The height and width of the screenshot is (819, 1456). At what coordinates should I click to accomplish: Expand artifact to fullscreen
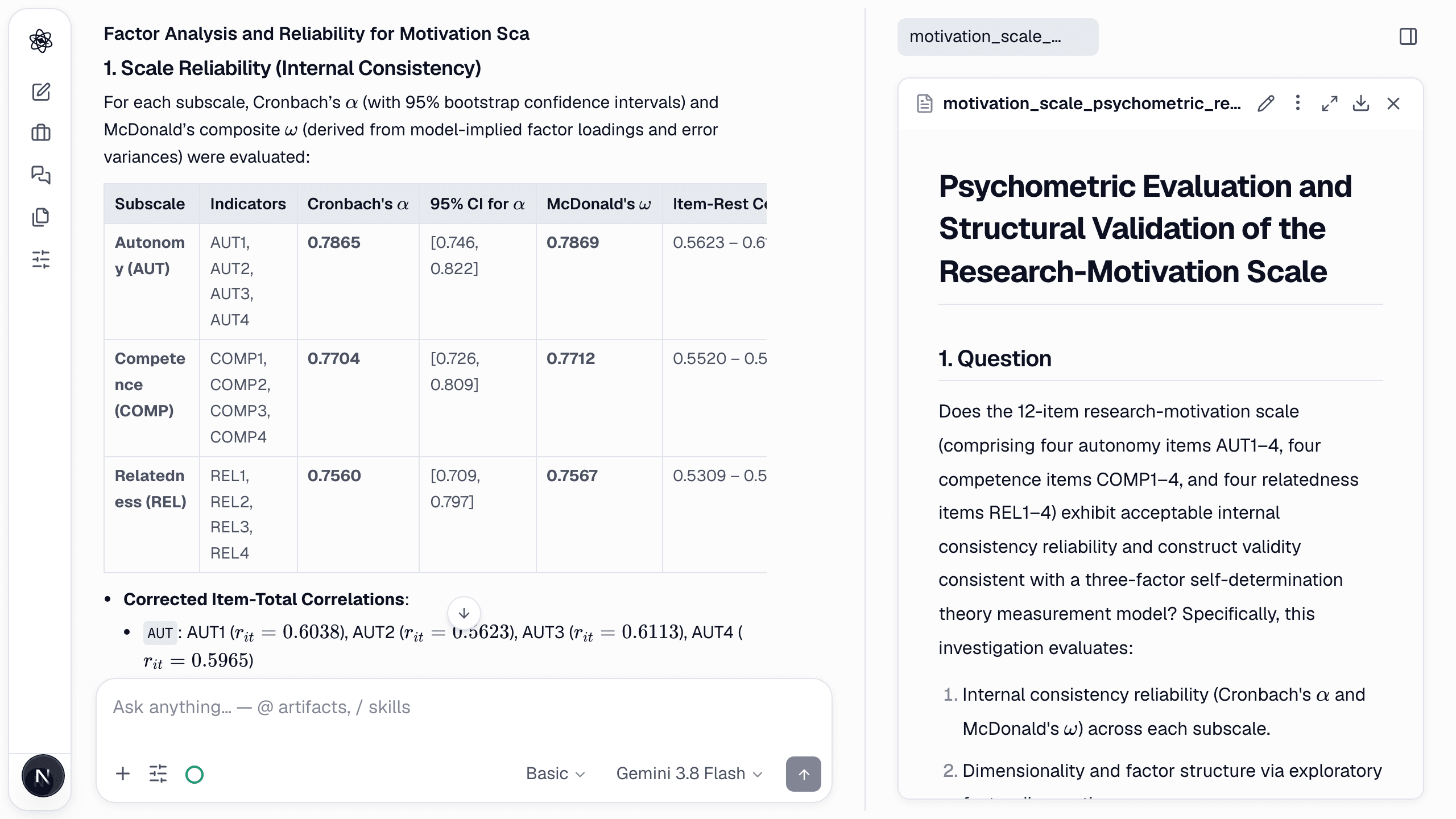tap(1329, 104)
